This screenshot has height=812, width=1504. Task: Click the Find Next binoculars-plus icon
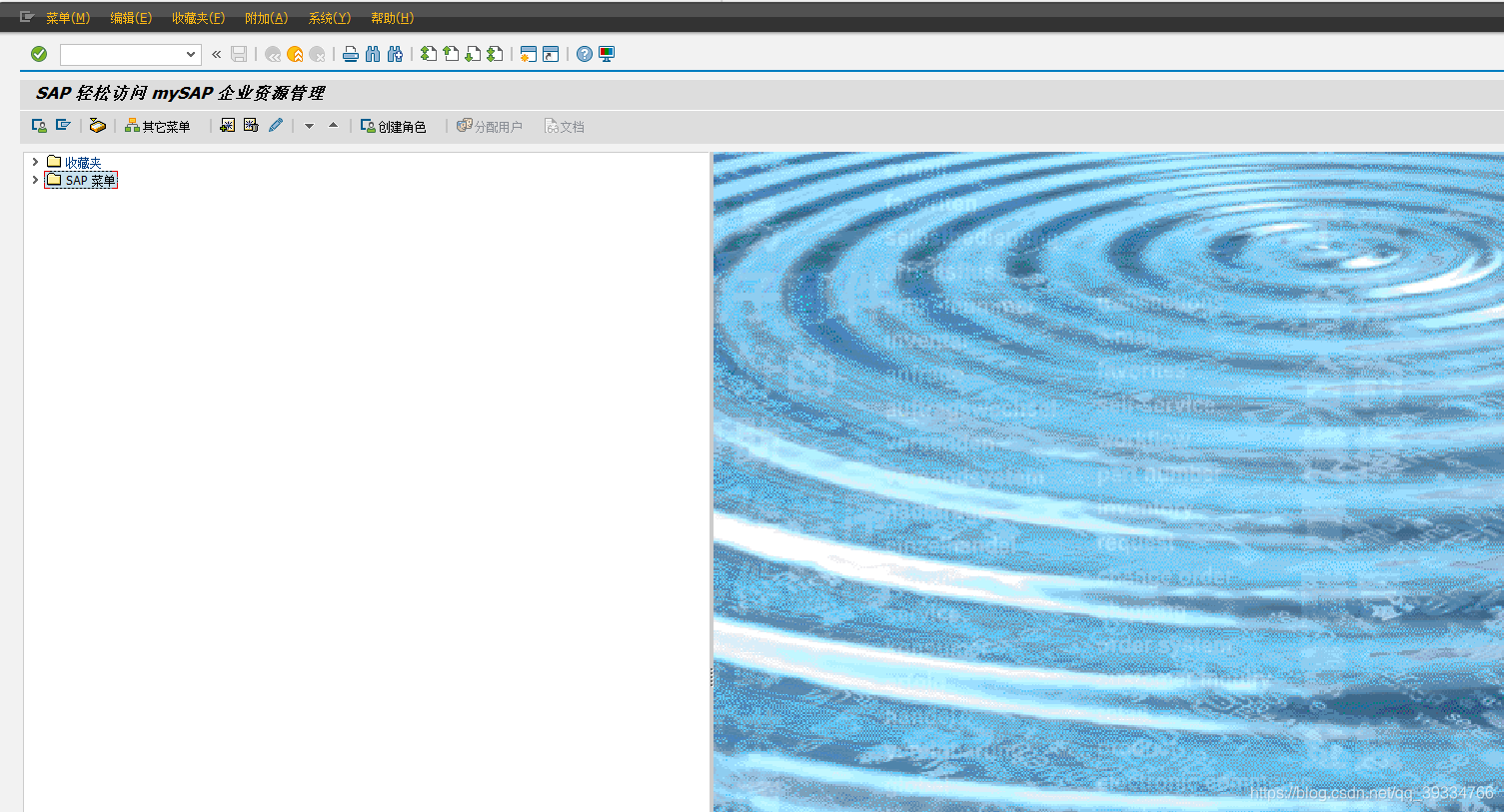395,54
